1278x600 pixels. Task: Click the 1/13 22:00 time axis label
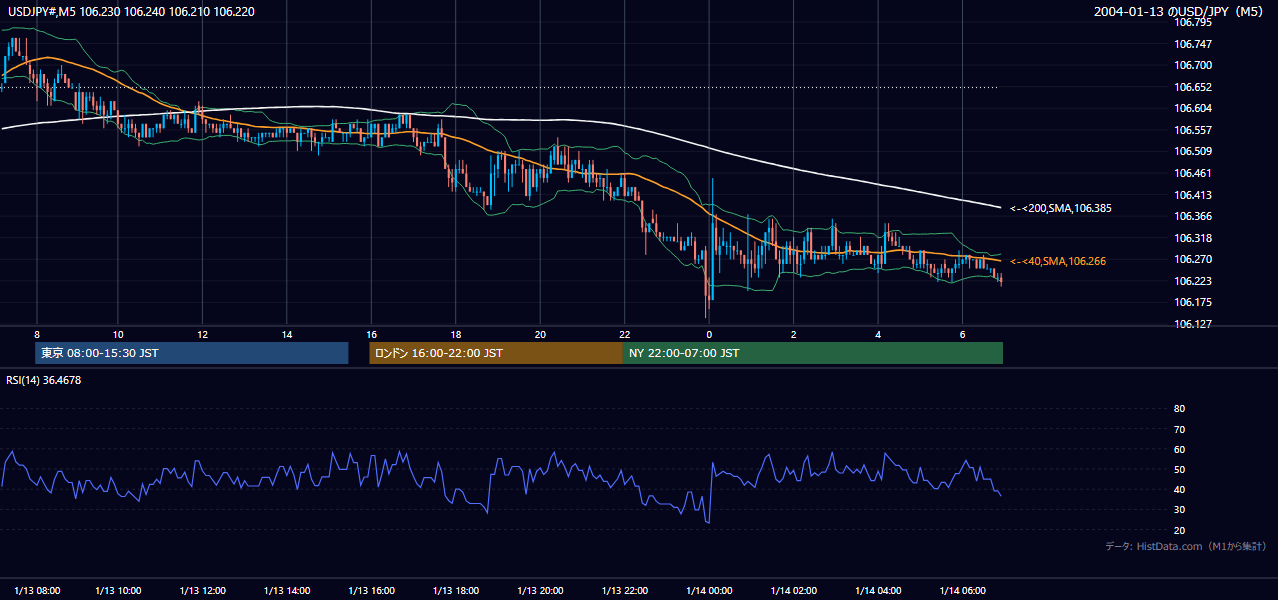pyautogui.click(x=624, y=590)
